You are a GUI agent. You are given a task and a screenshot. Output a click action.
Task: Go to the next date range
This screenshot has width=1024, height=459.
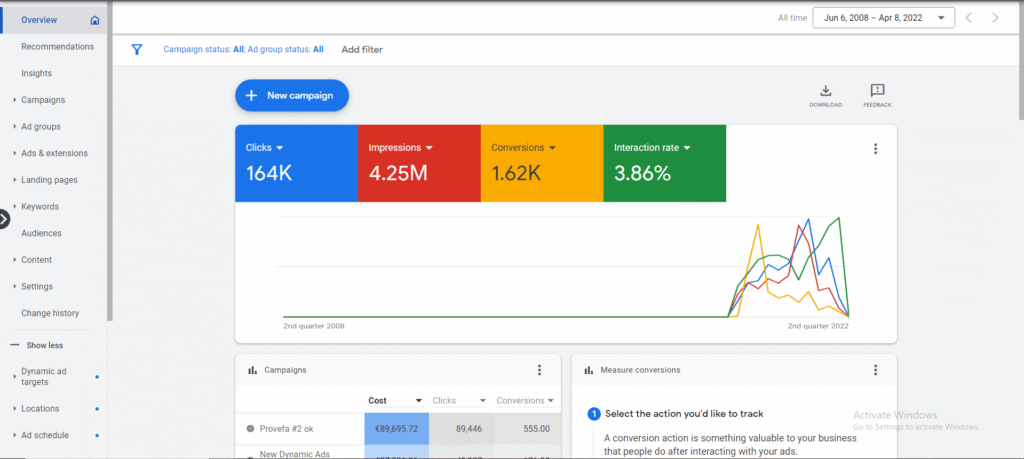coord(994,17)
